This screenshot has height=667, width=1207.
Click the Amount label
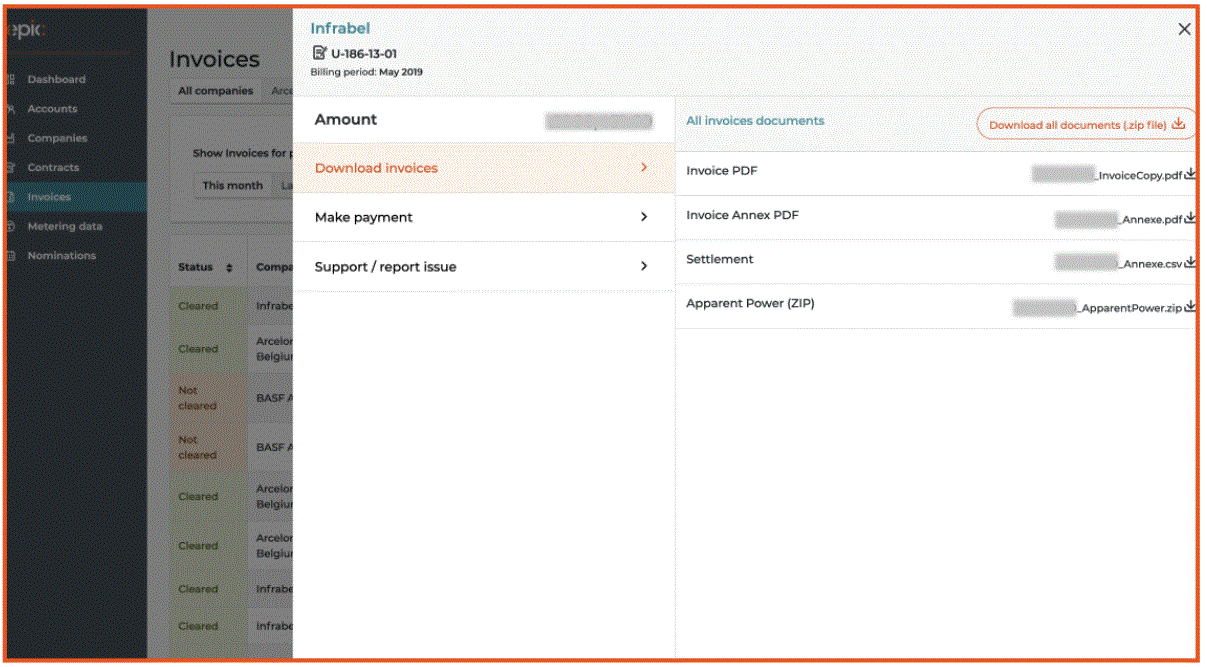pyautogui.click(x=346, y=119)
